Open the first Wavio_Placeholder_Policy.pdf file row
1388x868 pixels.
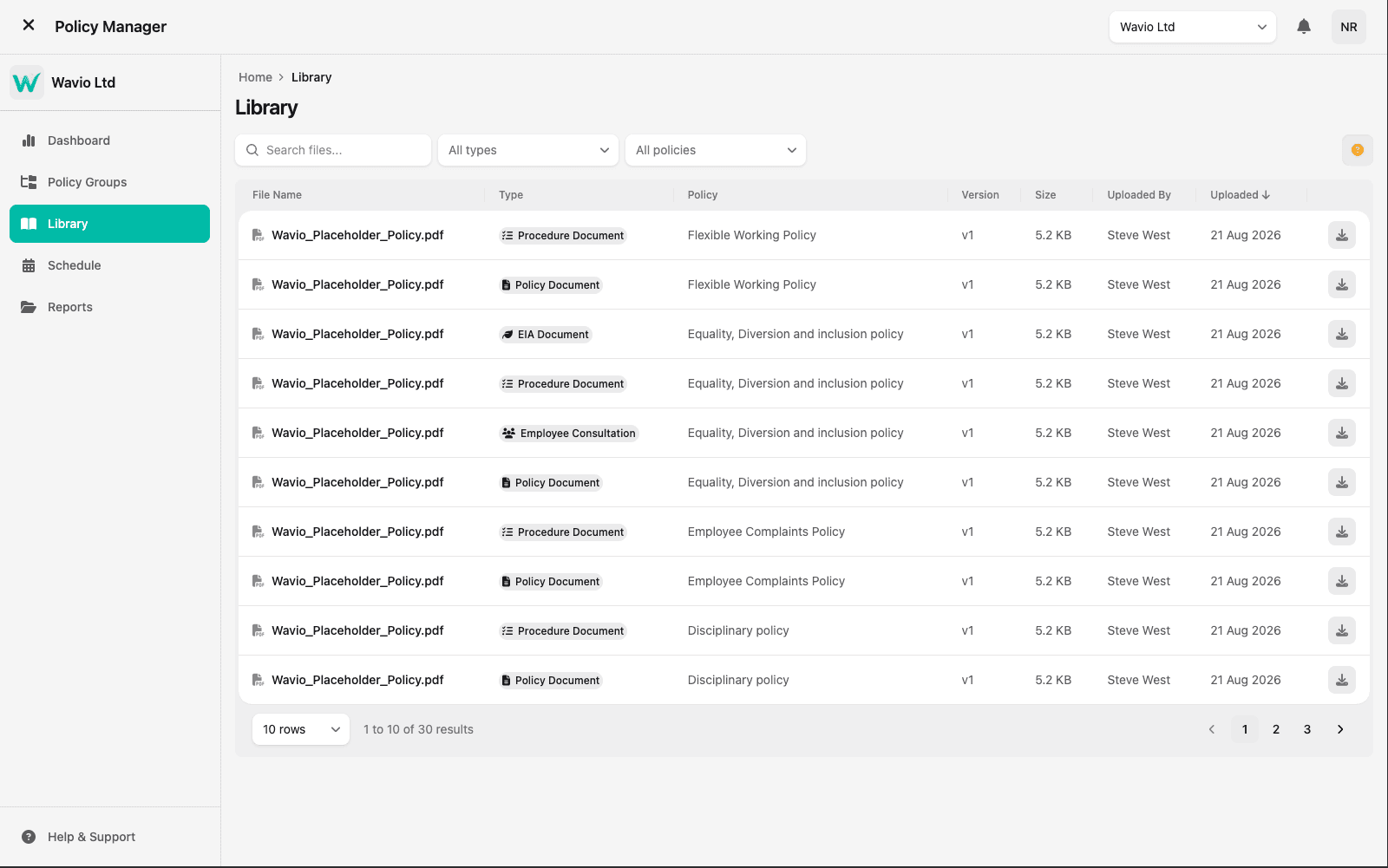click(804, 235)
